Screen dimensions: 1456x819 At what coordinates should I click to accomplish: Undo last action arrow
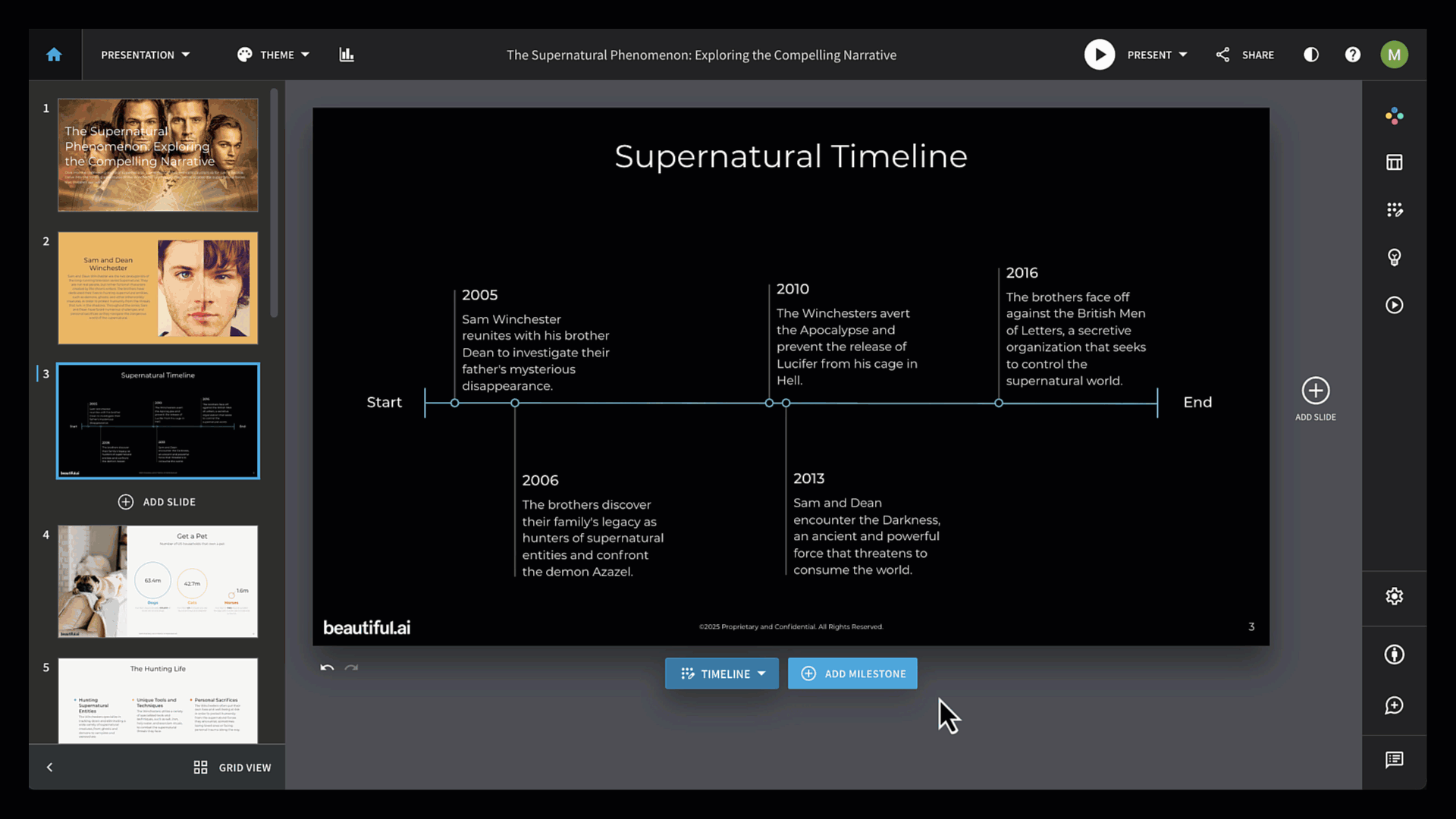click(327, 668)
